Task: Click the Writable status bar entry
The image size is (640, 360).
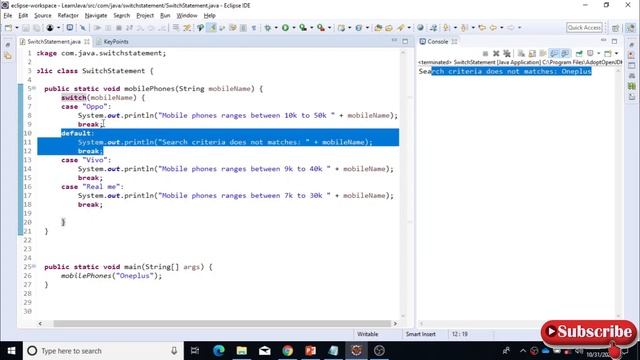Action: 367,334
